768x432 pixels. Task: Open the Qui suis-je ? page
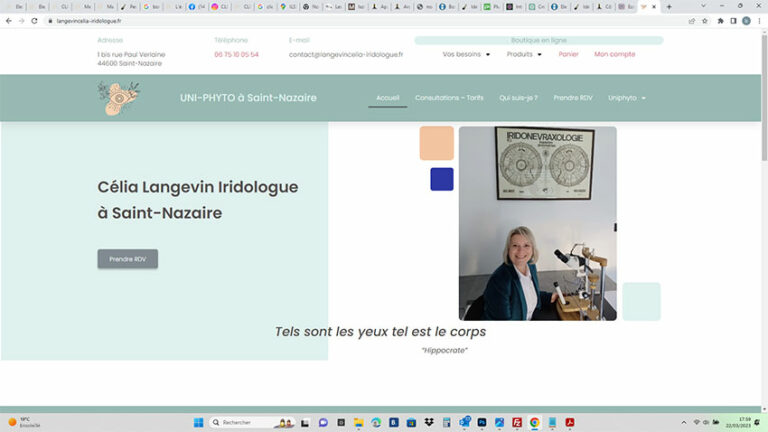tap(518, 98)
